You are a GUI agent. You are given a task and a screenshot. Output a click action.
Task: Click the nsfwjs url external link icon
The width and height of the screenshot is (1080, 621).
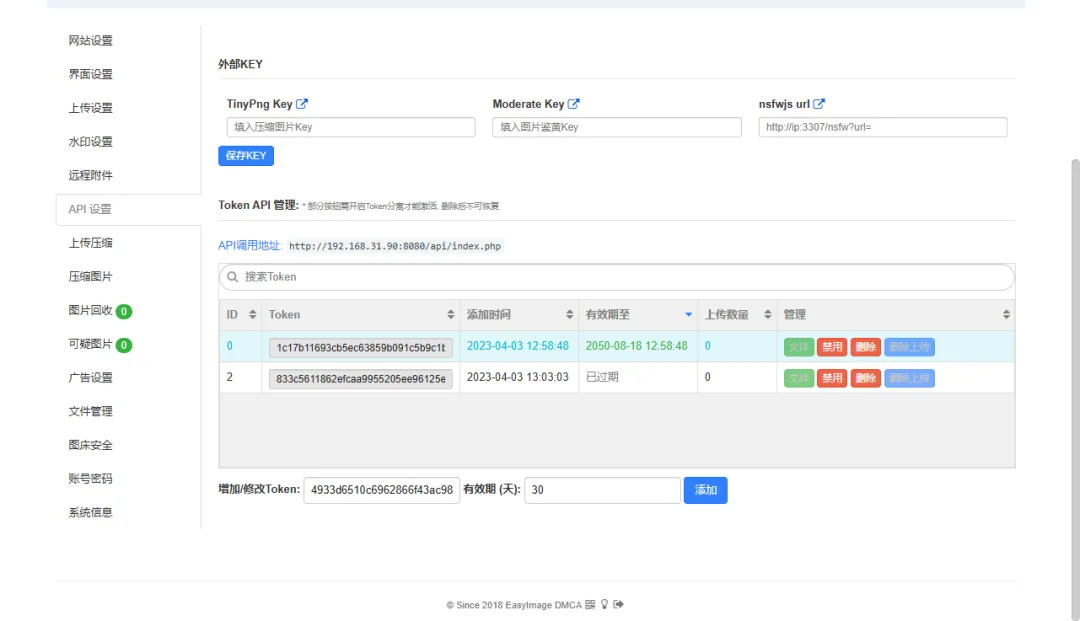tap(819, 104)
